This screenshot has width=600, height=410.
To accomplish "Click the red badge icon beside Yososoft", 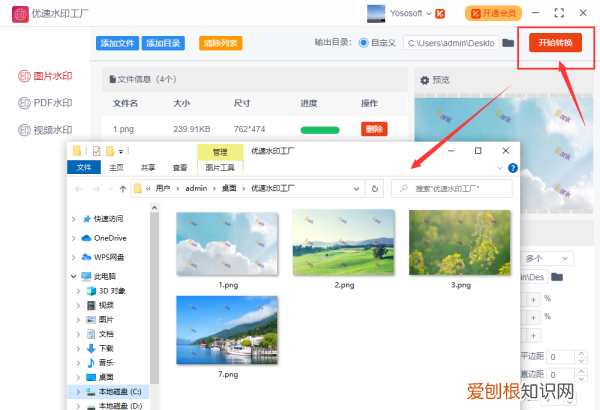I will [440, 14].
